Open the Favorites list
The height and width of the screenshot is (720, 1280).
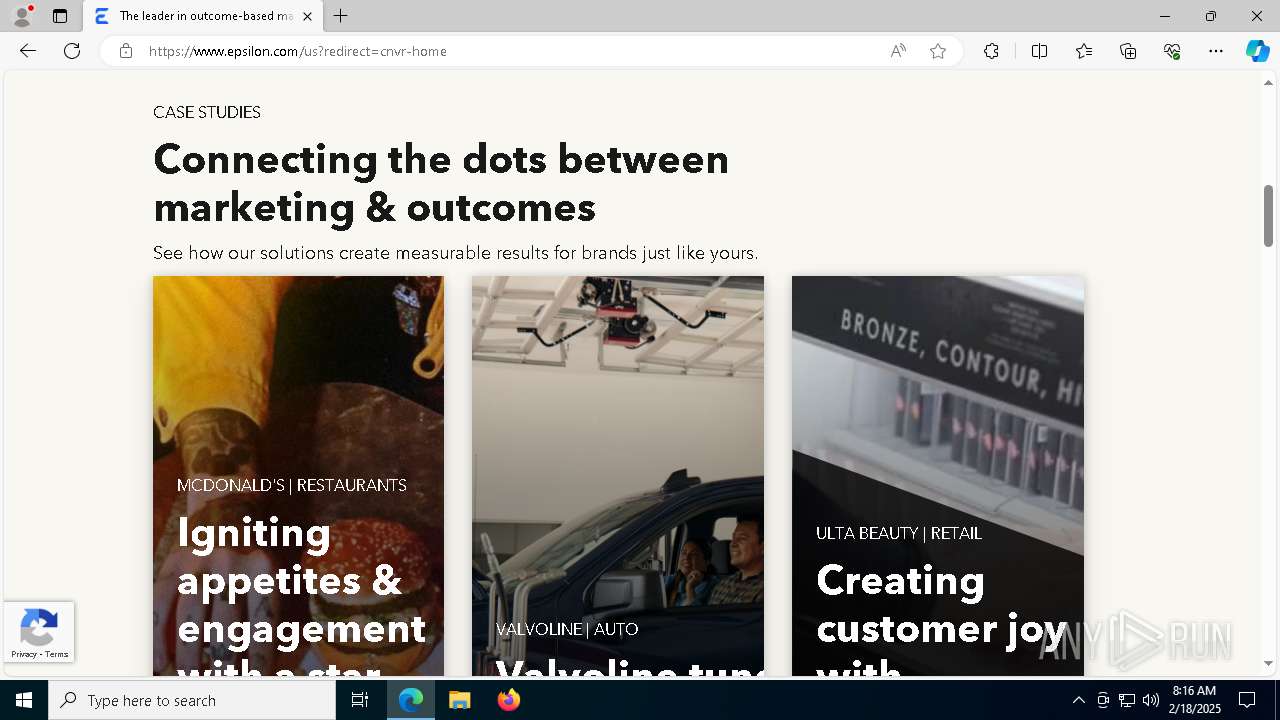pos(1084,51)
